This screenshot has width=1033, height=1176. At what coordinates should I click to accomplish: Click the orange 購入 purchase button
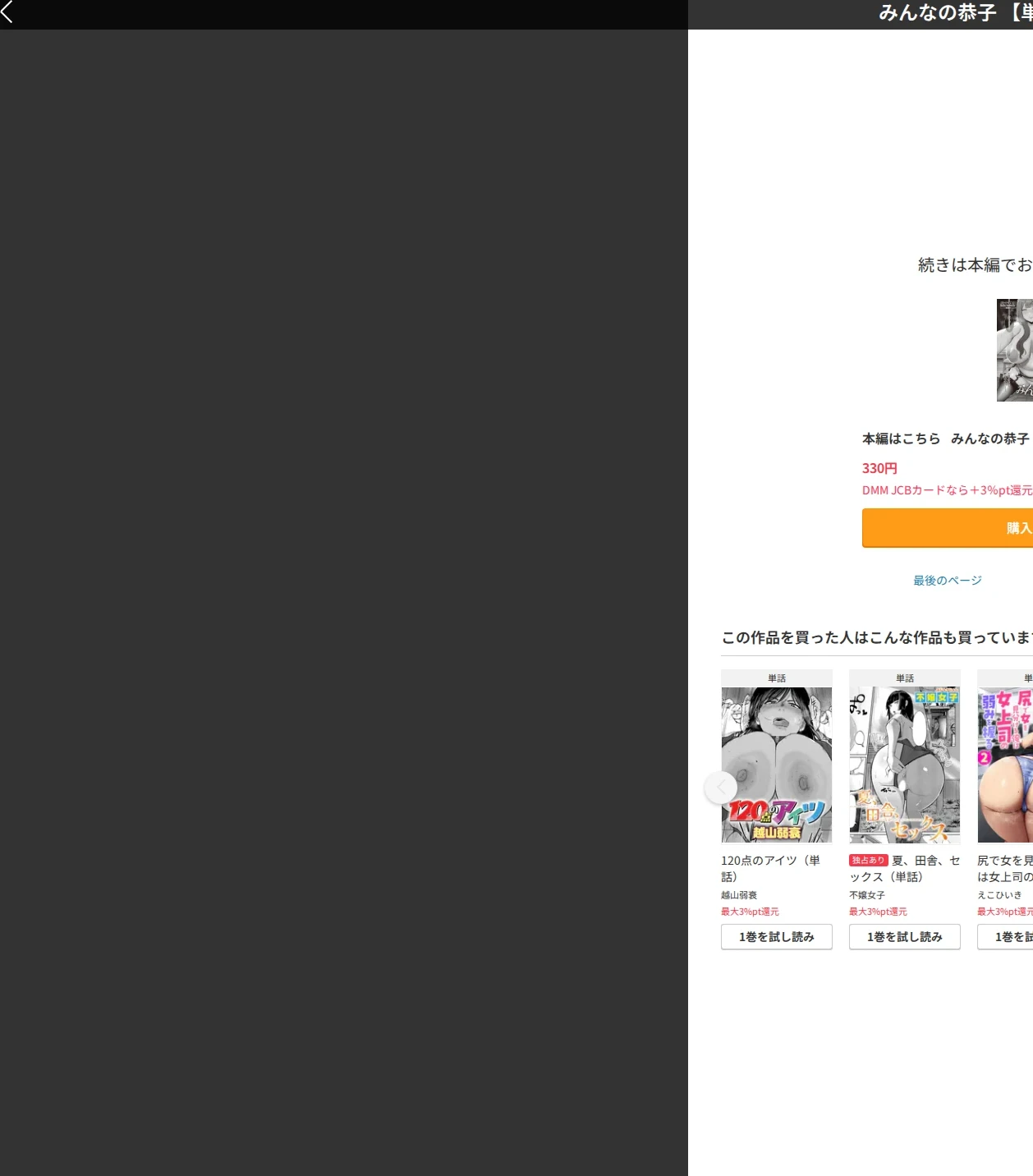pos(948,528)
